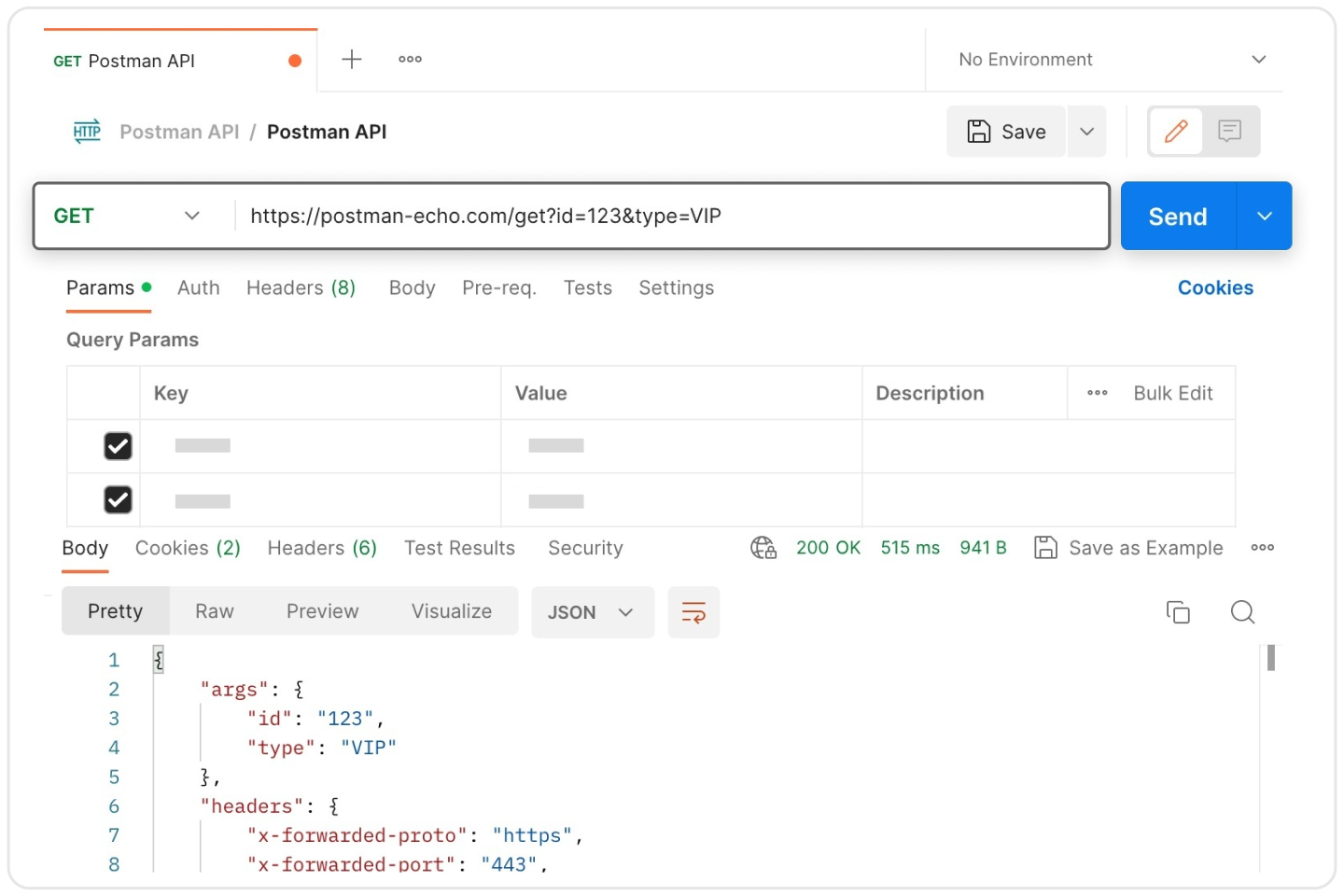Open the Test Results tab
This screenshot has width=1344, height=896.
(459, 548)
